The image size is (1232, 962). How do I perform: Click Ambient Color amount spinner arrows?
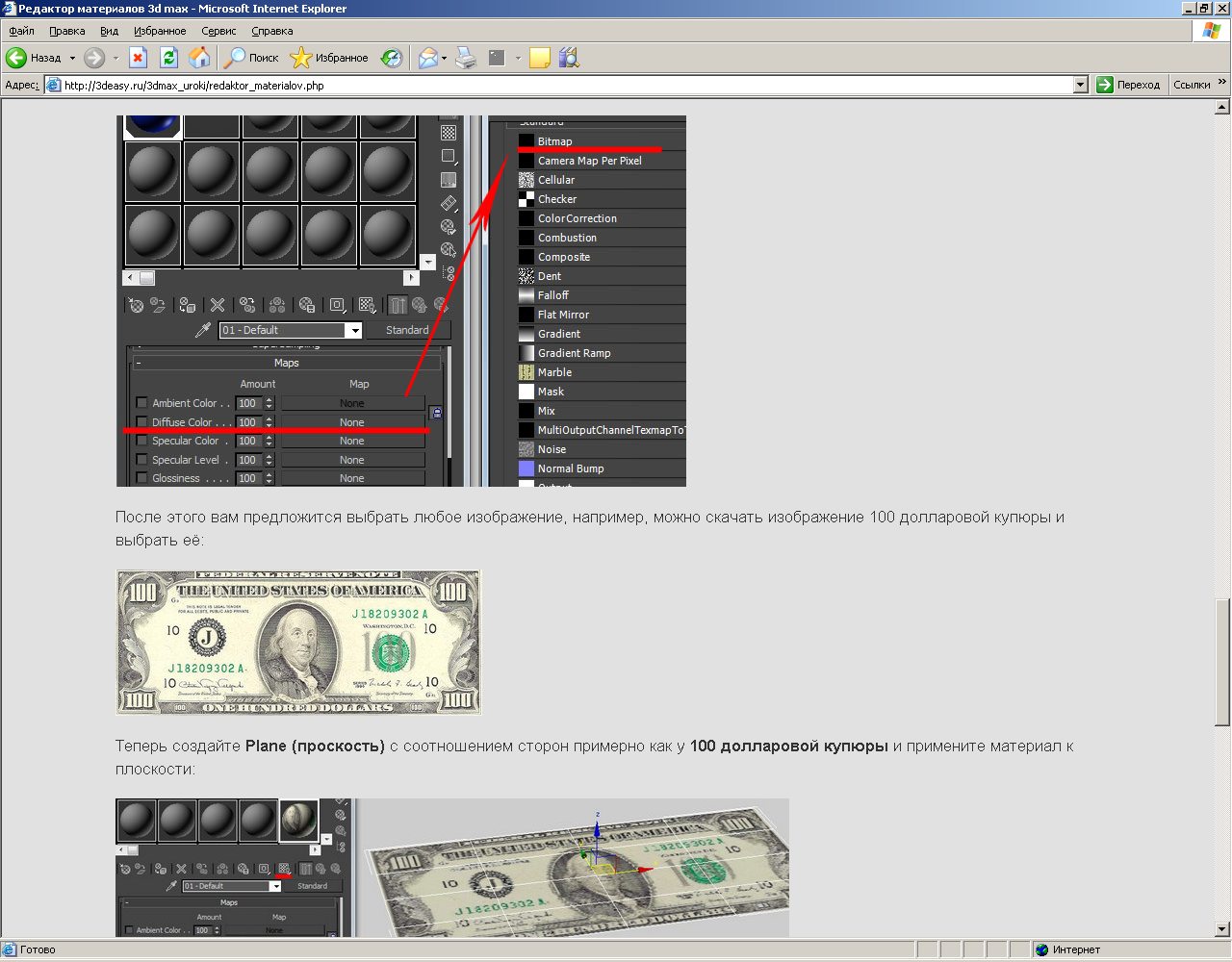tap(269, 403)
